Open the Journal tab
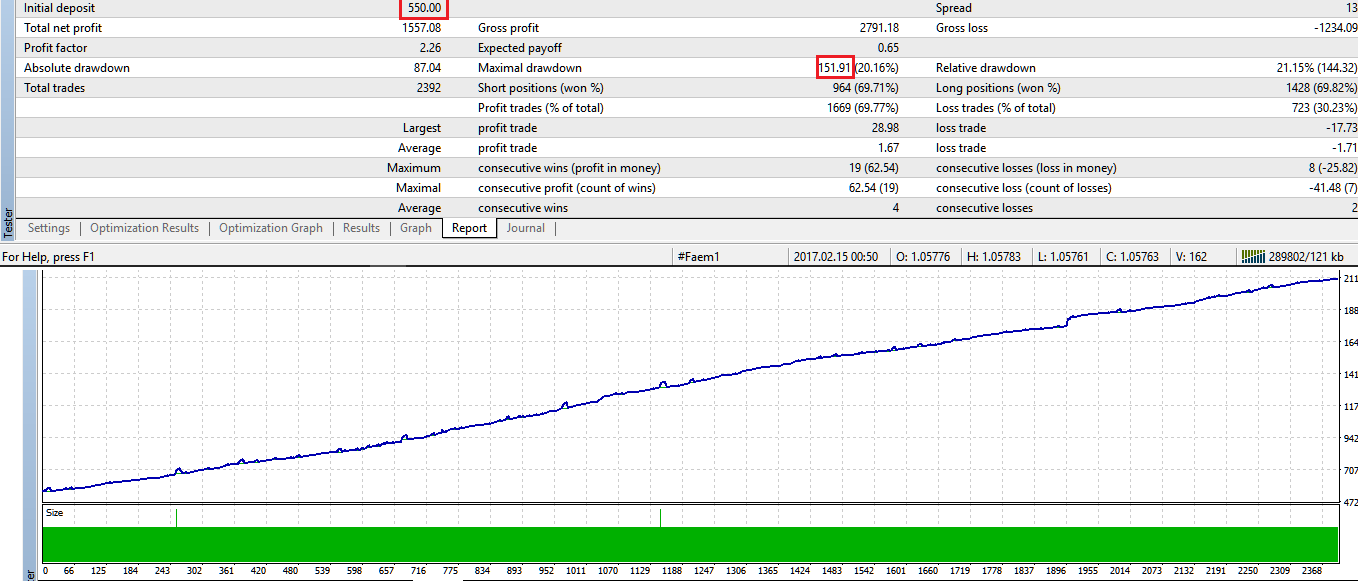This screenshot has height=583, width=1358. pos(526,228)
